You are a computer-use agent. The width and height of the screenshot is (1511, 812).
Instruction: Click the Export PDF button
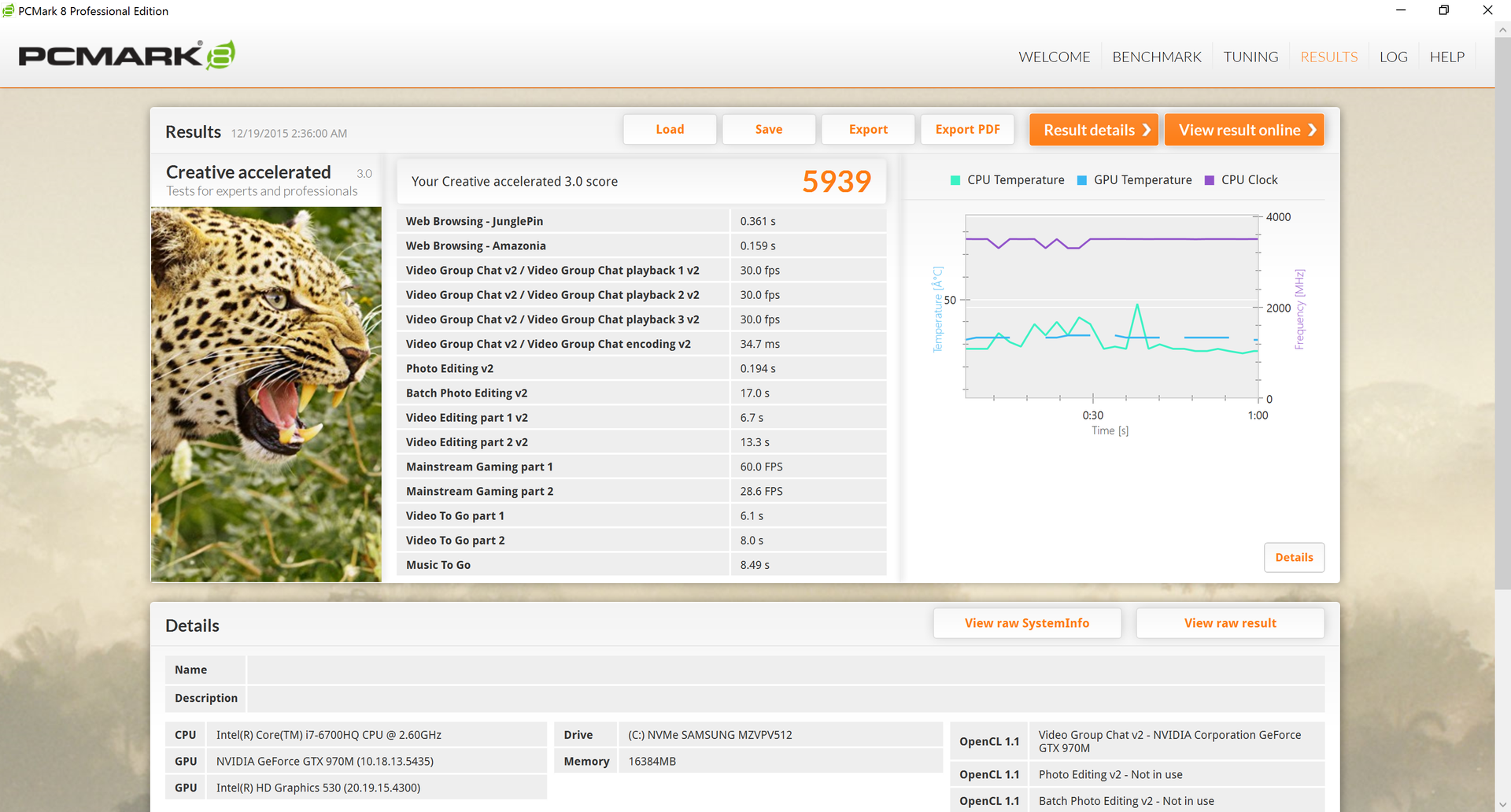coord(967,130)
